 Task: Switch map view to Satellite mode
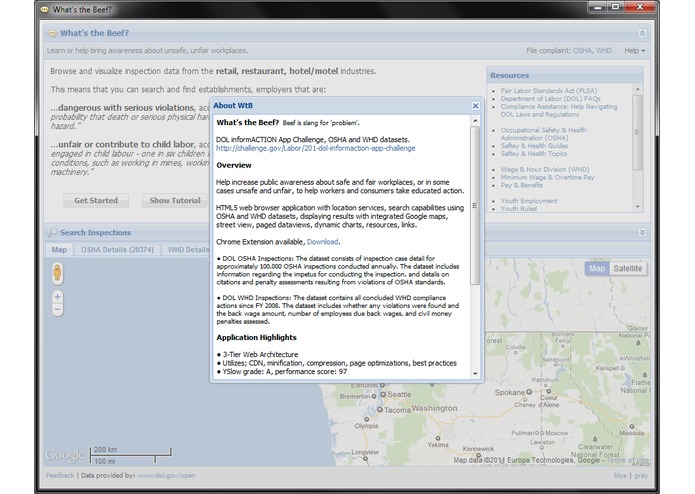[628, 268]
